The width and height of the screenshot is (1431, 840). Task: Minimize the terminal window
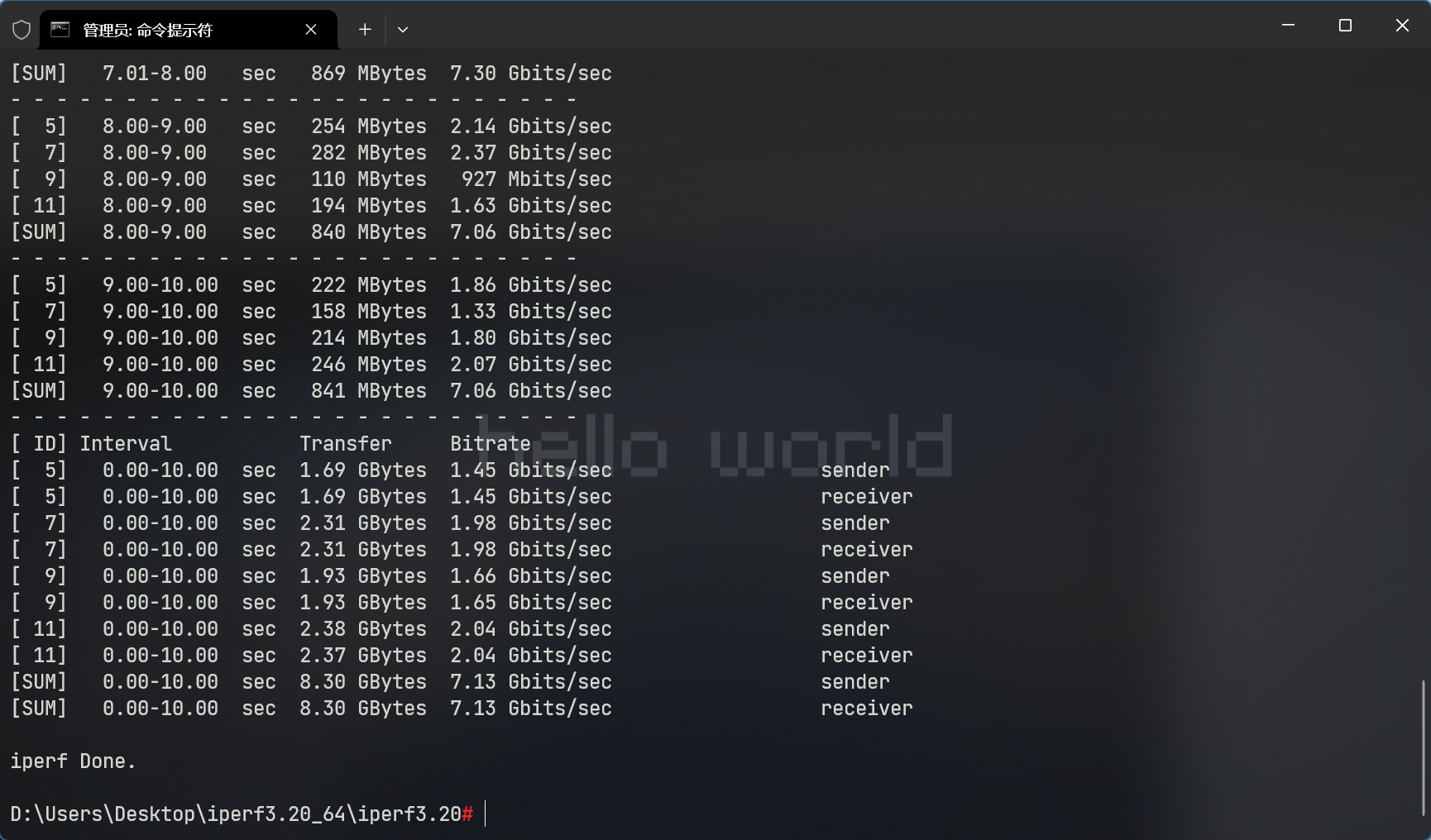[1288, 26]
